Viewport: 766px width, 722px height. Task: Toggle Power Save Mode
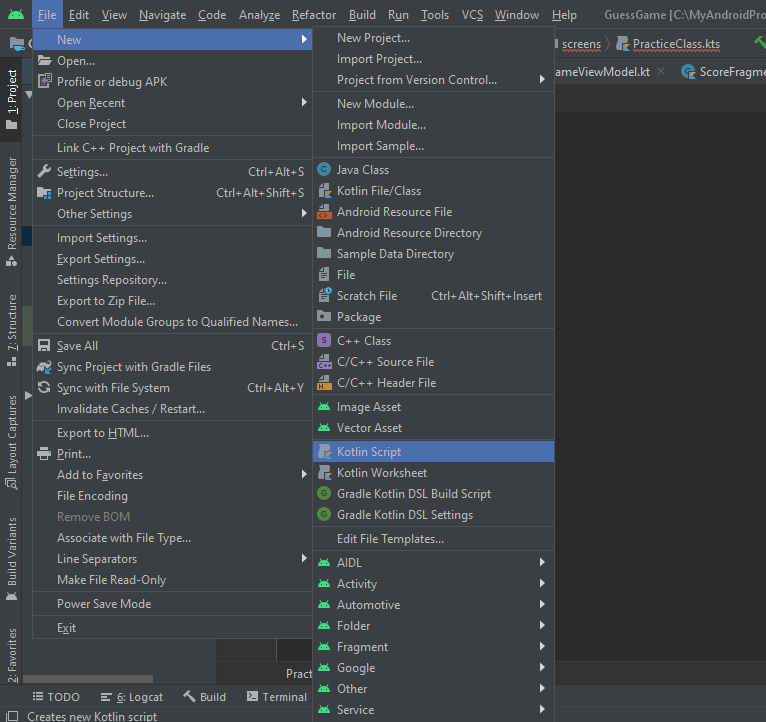104,604
